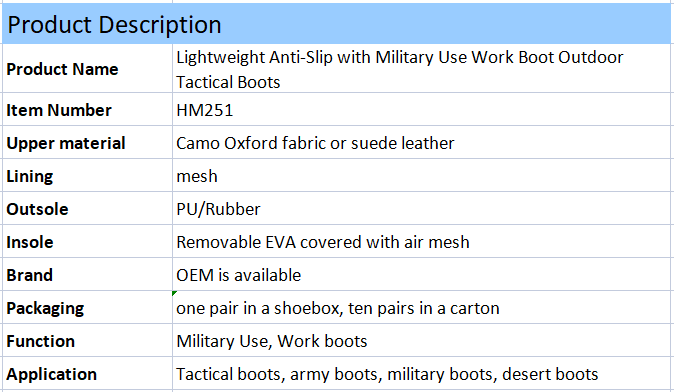Click the Product Description header cell
674x392 pixels.
336,24
